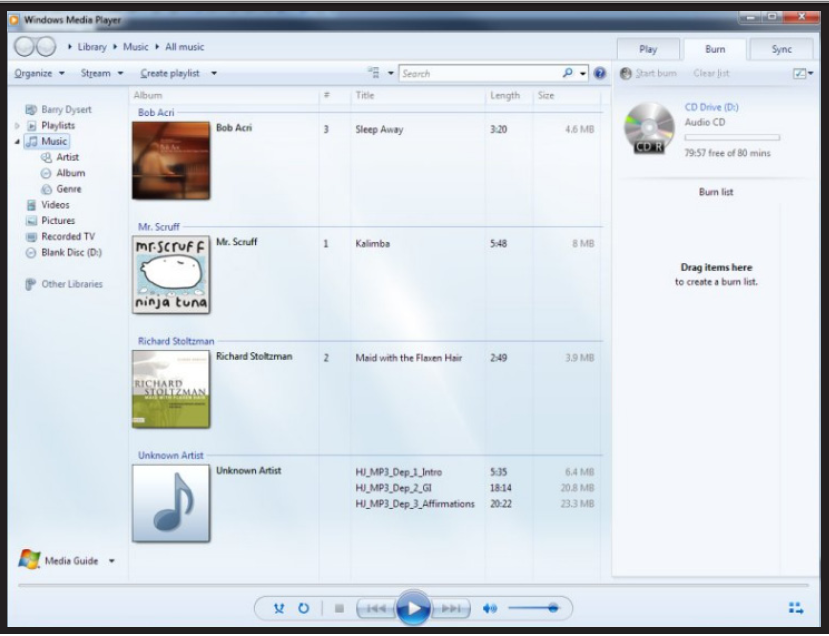This screenshot has width=829, height=636.
Task: Toggle shuffle mode
Action: [x=279, y=609]
